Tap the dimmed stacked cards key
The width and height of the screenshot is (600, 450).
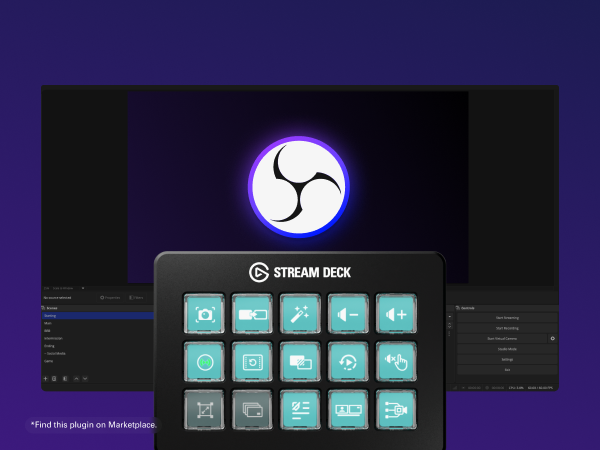tap(252, 410)
